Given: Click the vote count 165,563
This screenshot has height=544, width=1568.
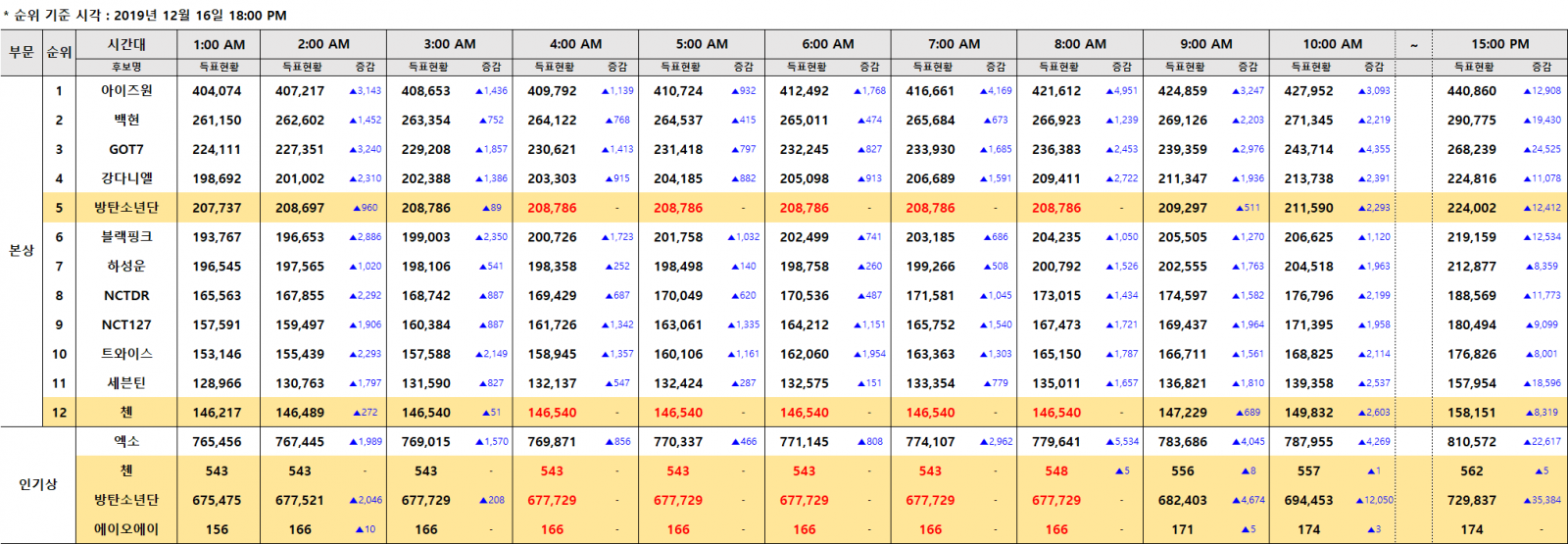Looking at the screenshot, I should tap(217, 295).
